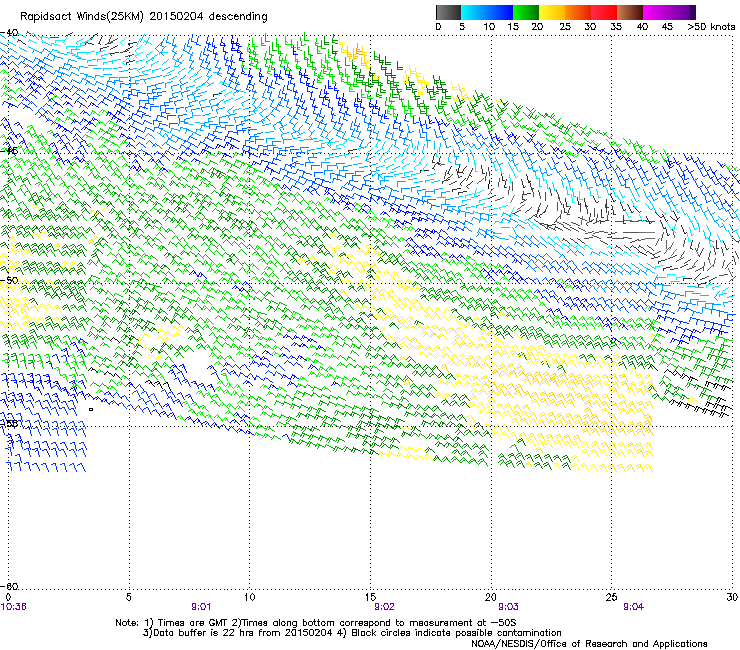Click the yellow 20-25 knots legend segment

click(x=552, y=12)
